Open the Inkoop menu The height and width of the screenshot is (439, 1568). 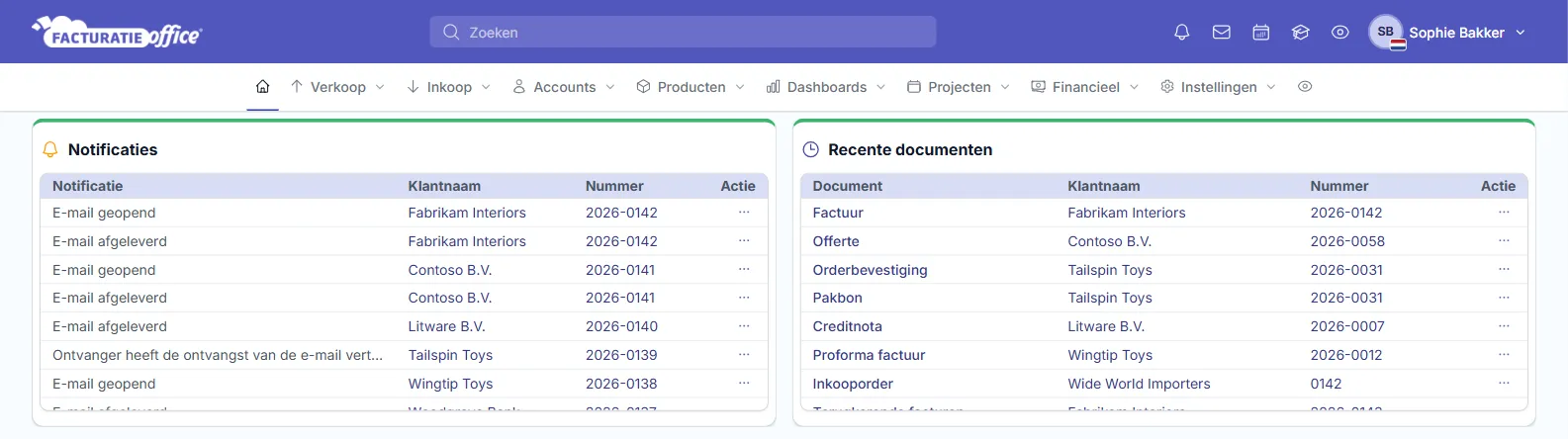449,87
